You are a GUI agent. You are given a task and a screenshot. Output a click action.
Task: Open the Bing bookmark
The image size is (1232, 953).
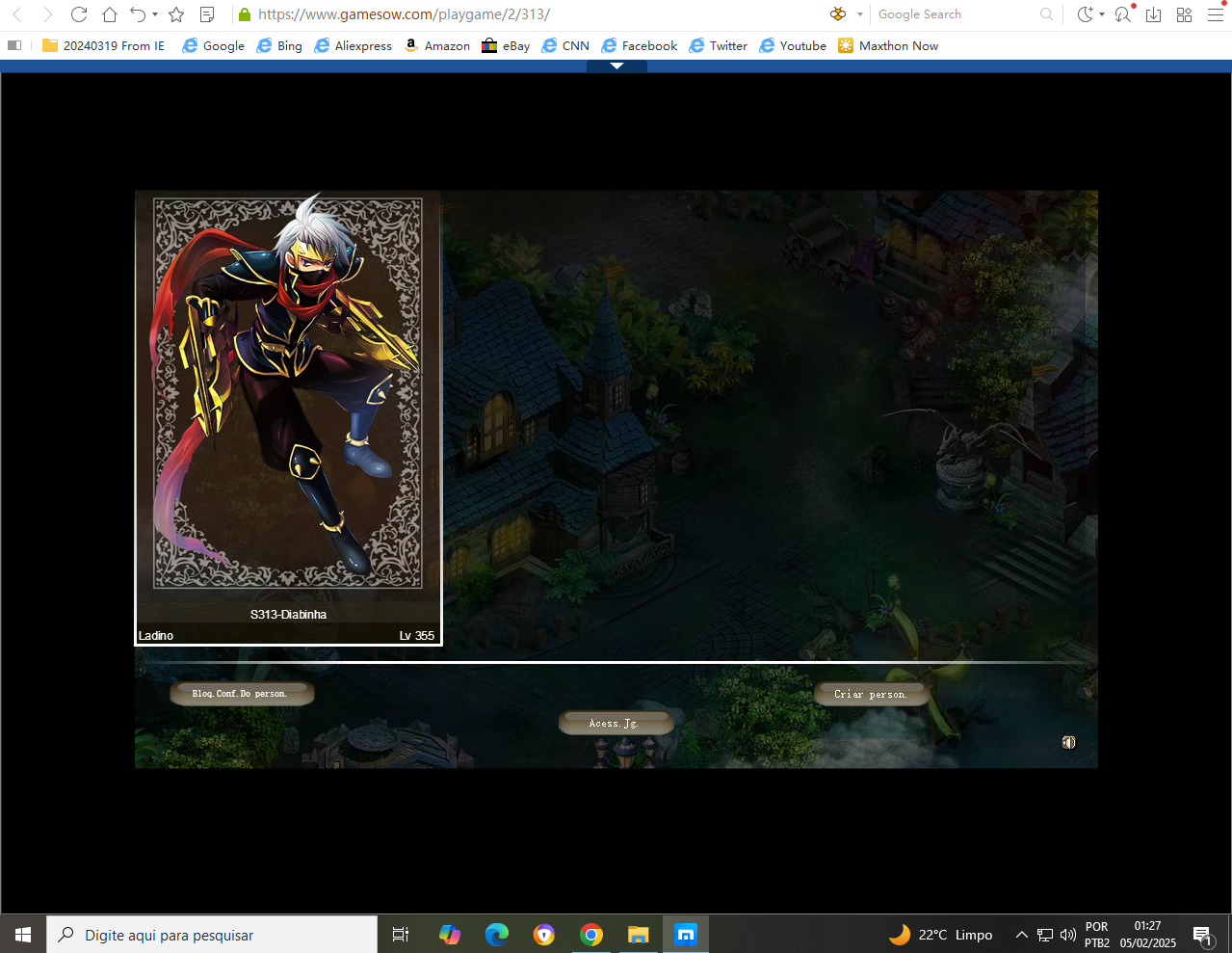pyautogui.click(x=279, y=45)
